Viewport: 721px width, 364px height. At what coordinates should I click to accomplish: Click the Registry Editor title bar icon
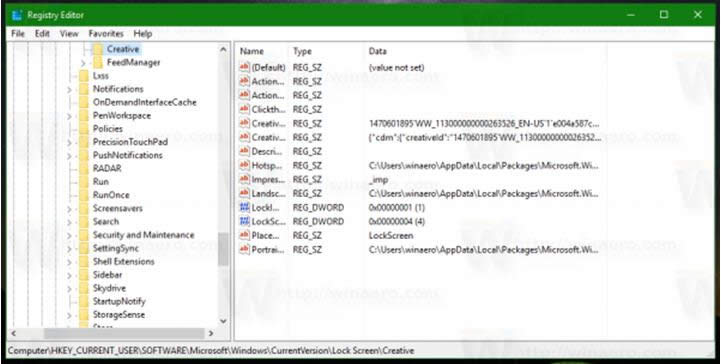point(17,15)
